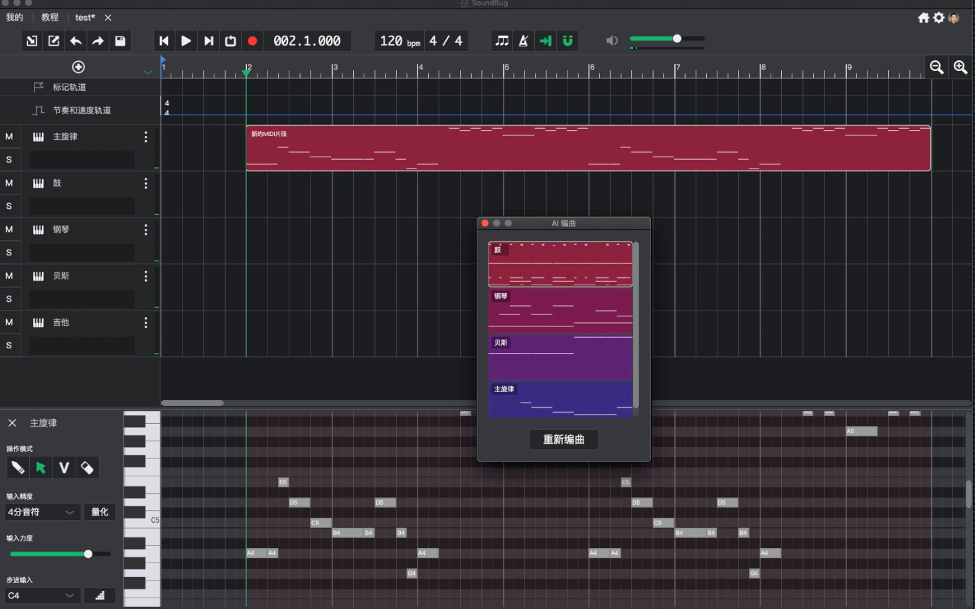Viewport: 977px width, 610px height.
Task: Add a new track with plus icon
Action: 79,67
